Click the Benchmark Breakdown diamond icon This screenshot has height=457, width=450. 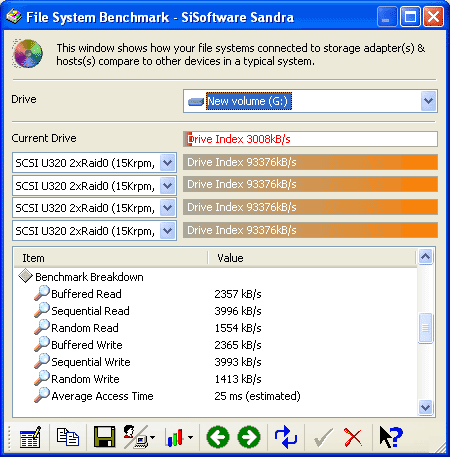(25, 276)
